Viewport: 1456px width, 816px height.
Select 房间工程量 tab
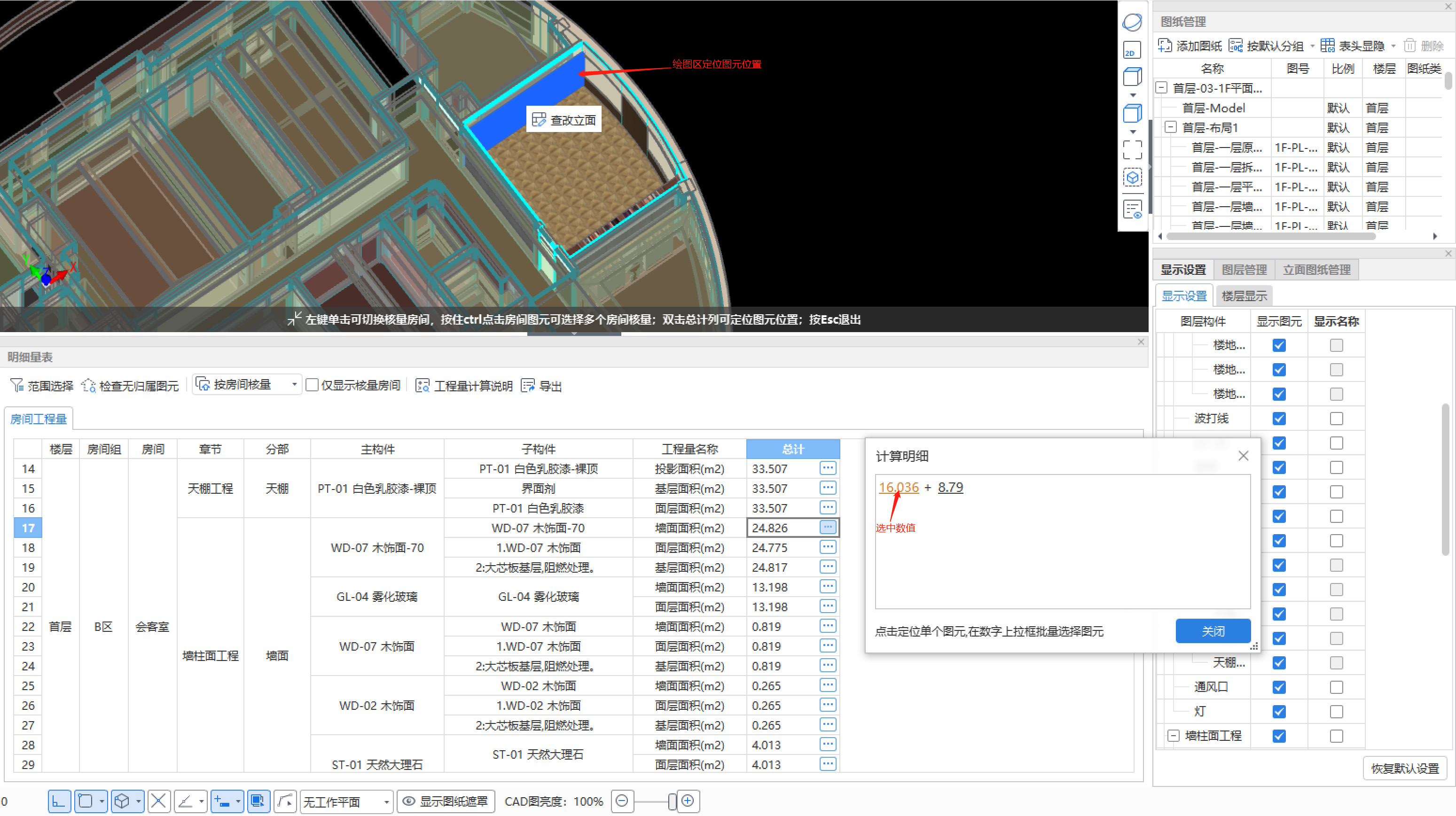point(39,419)
